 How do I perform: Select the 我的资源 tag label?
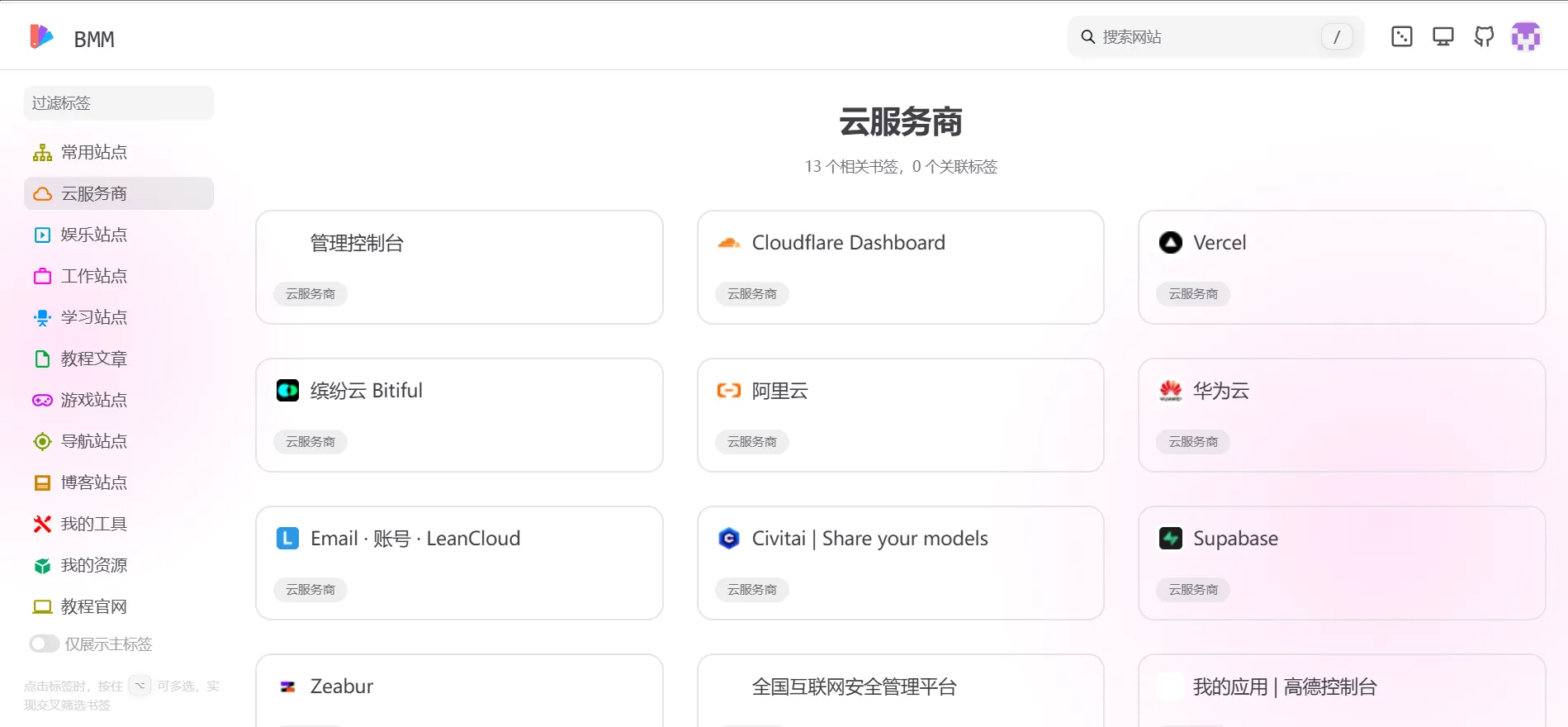click(94, 565)
